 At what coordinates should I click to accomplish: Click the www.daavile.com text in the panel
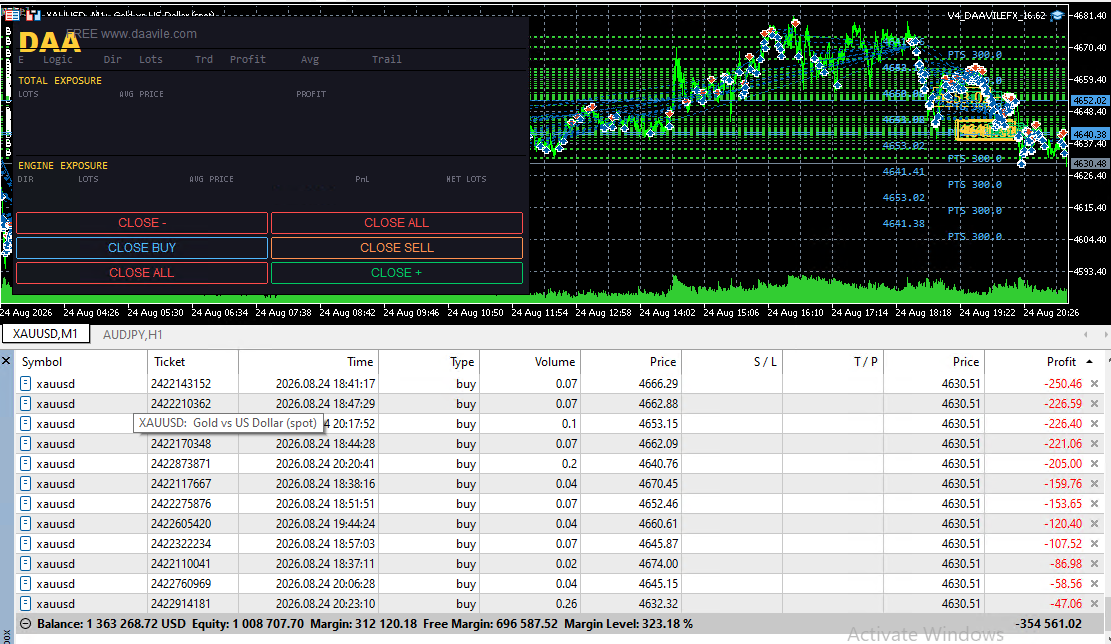click(149, 33)
